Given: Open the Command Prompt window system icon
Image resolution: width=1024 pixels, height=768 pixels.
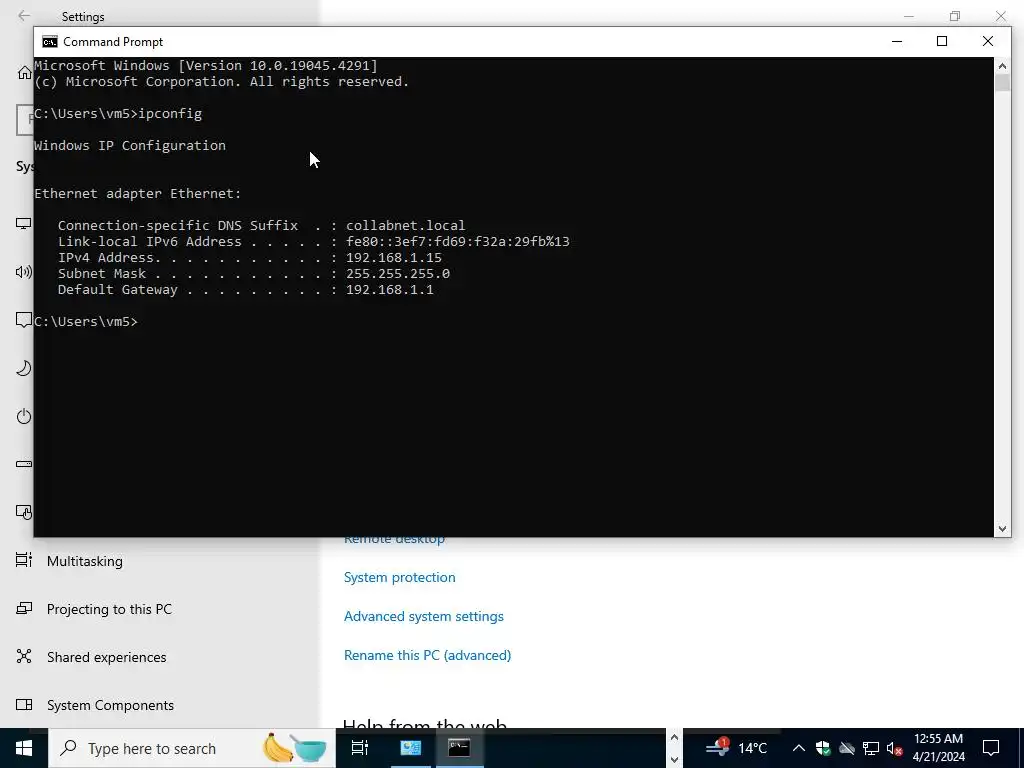Looking at the screenshot, I should 50,42.
